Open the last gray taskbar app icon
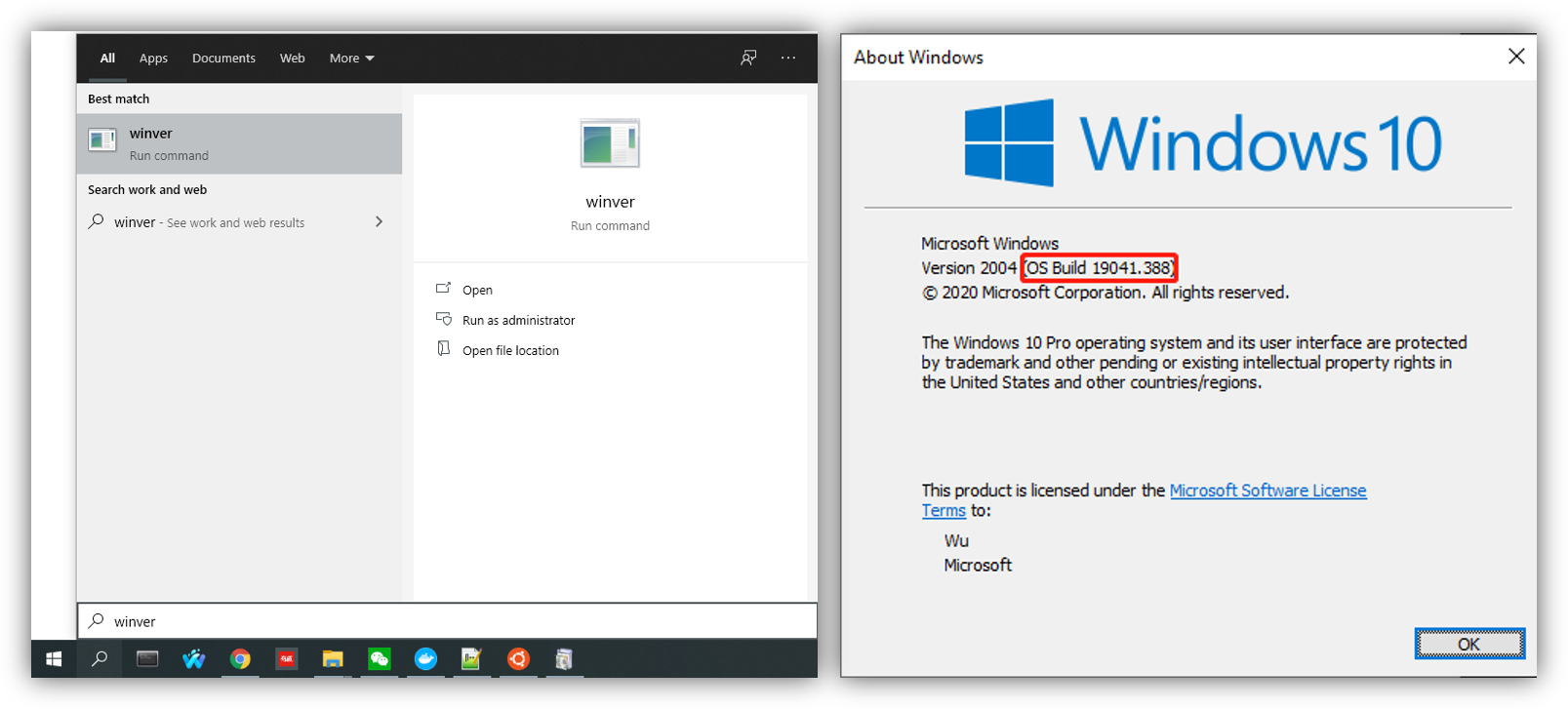Viewport: 1568px width, 709px height. (564, 659)
